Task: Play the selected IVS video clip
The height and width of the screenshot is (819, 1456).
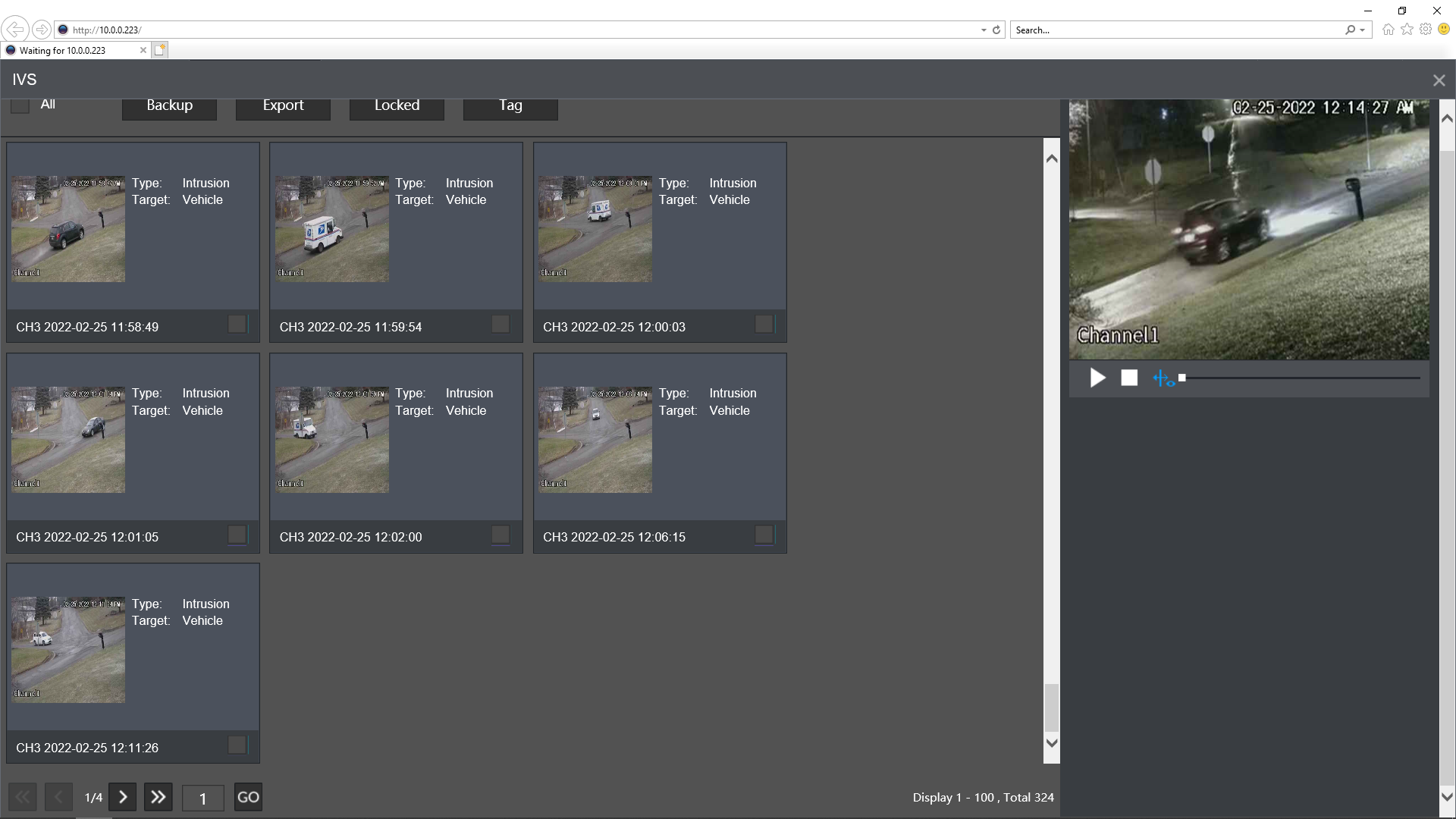Action: (1097, 378)
